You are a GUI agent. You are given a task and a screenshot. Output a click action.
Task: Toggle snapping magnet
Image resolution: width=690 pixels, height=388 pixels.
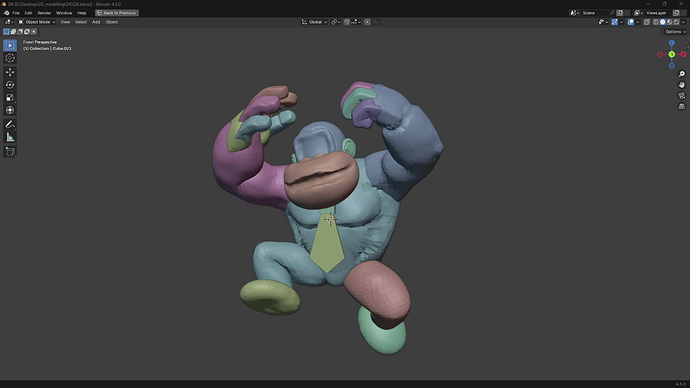click(347, 22)
